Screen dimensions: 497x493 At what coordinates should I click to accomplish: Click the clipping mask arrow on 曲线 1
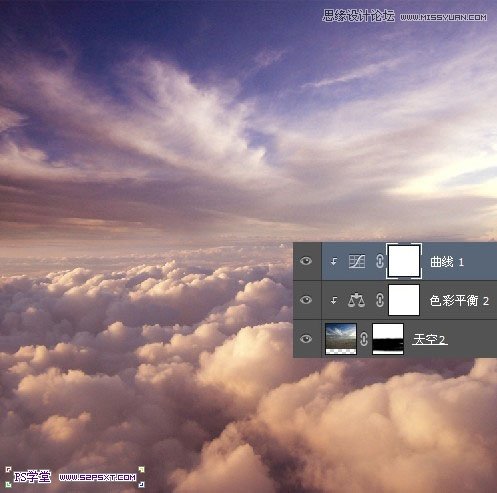(334, 262)
